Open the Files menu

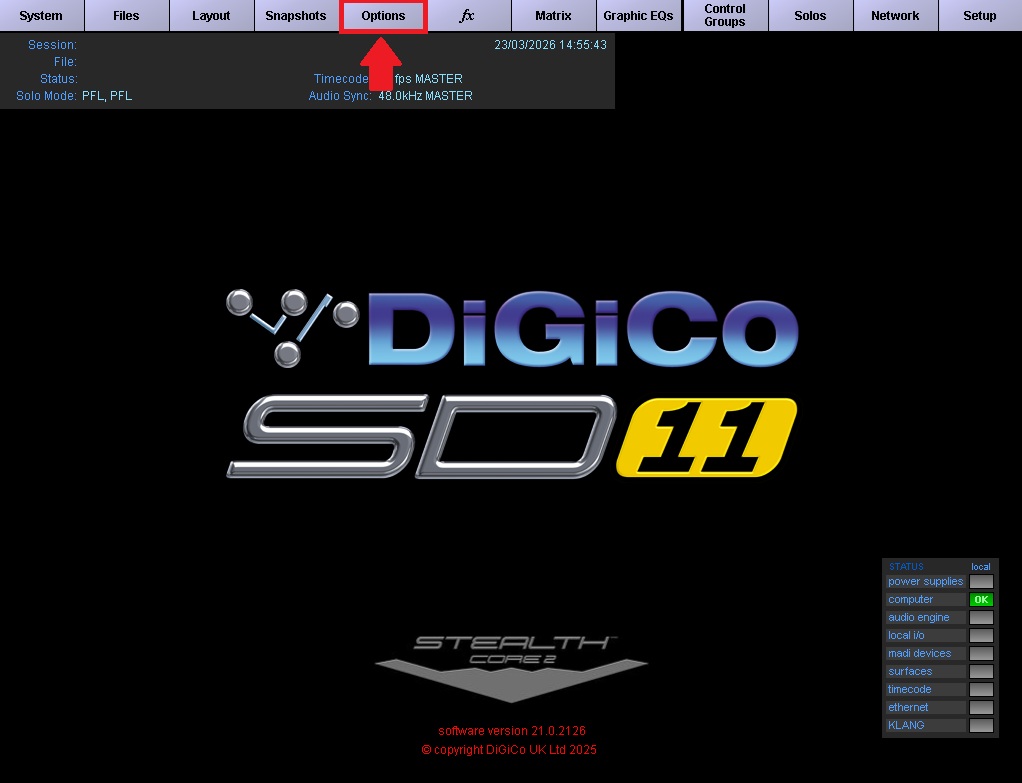pyautogui.click(x=126, y=16)
